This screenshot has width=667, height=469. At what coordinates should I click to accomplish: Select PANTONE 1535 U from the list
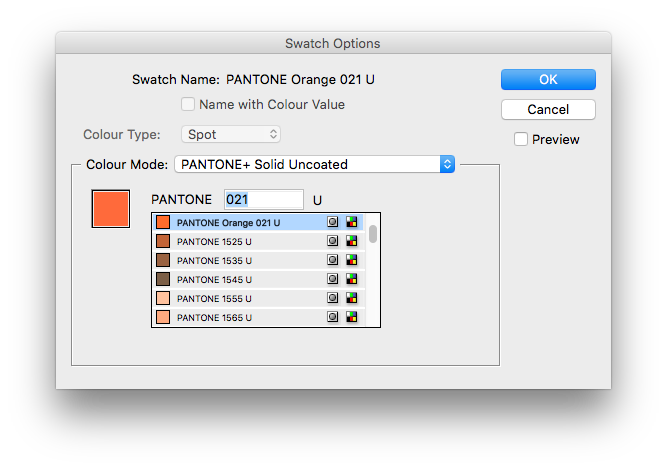pos(258,260)
